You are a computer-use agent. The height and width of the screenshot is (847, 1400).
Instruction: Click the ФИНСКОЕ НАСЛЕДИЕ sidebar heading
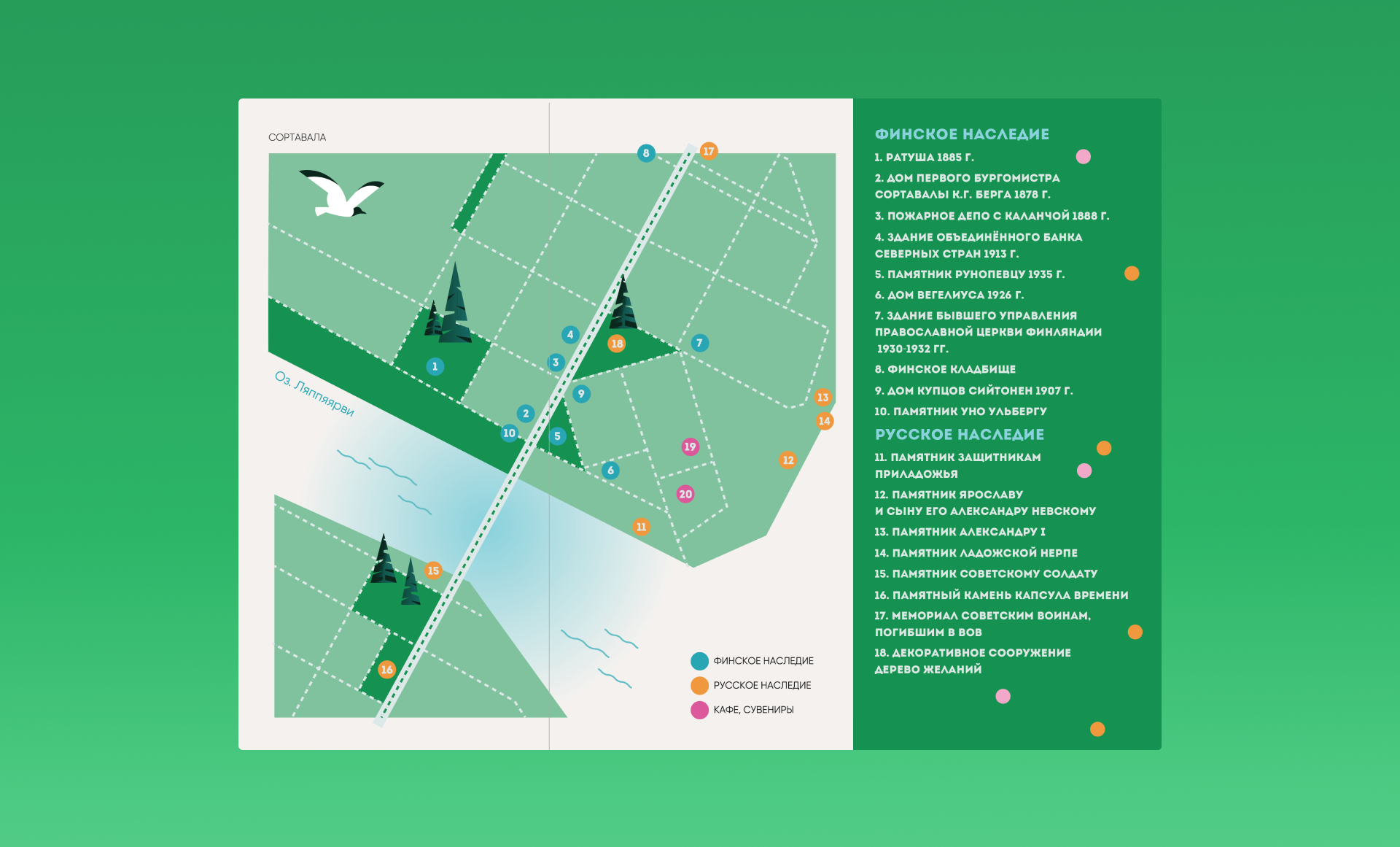tap(962, 134)
